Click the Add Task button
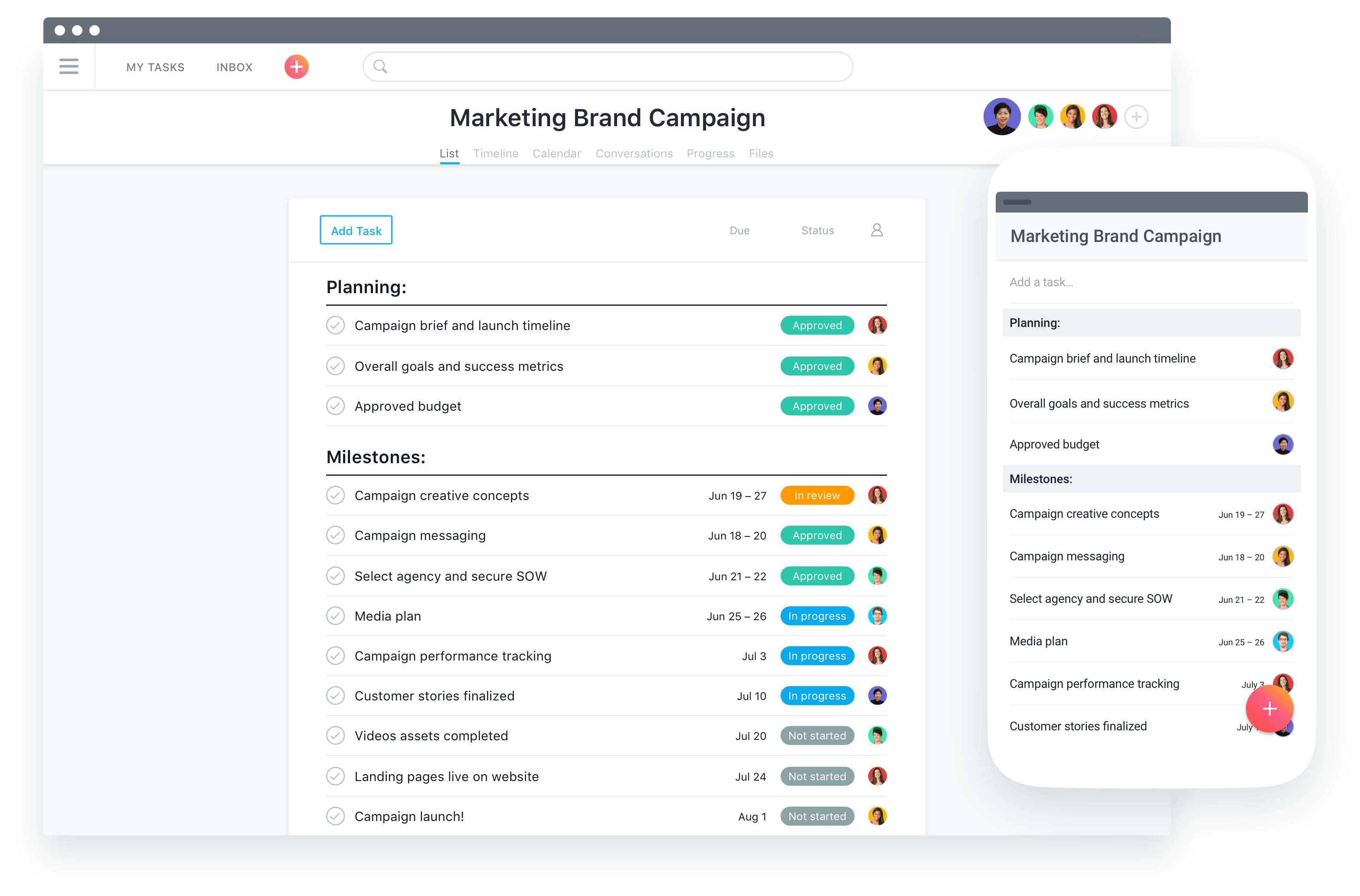 (x=357, y=231)
